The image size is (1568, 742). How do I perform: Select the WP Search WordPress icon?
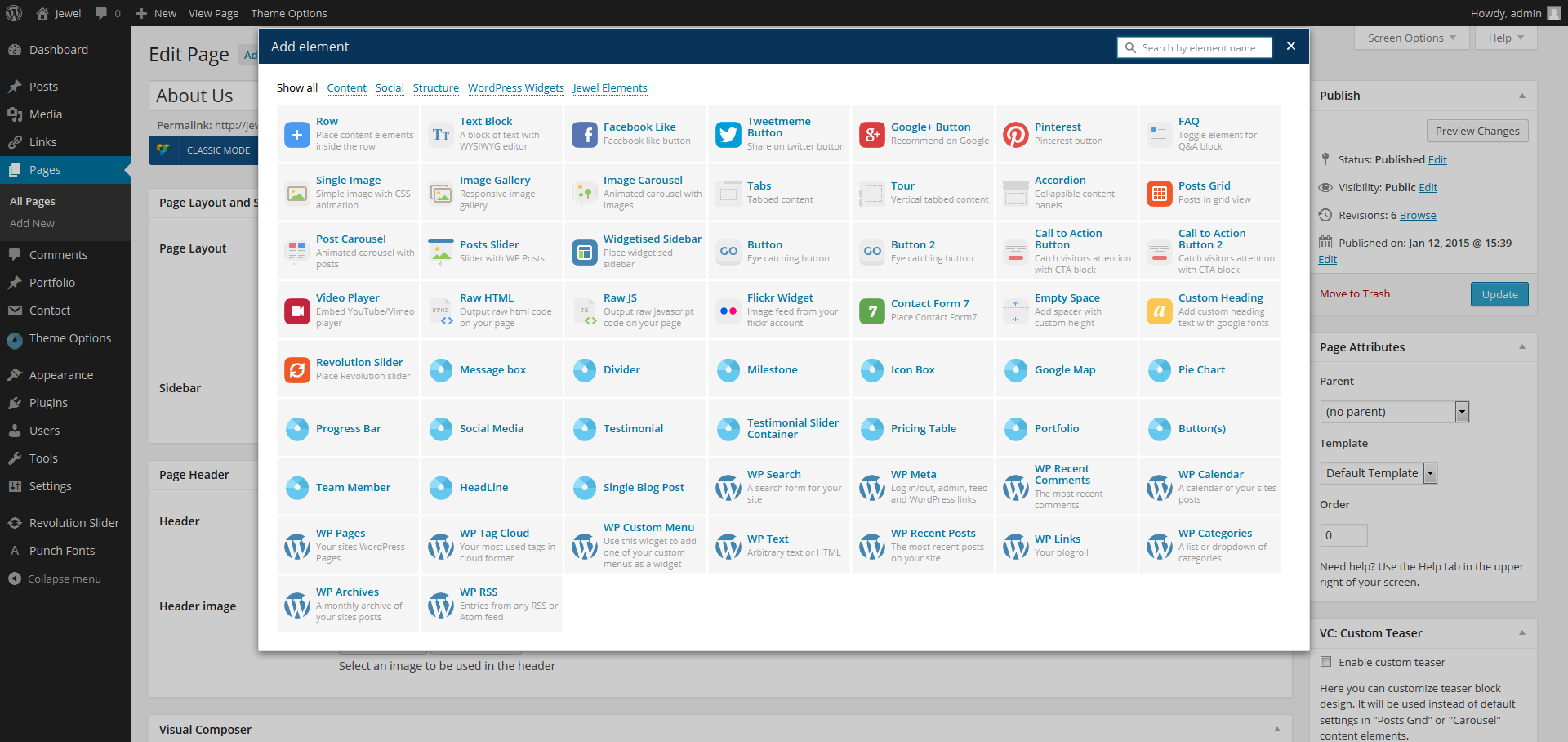point(728,487)
